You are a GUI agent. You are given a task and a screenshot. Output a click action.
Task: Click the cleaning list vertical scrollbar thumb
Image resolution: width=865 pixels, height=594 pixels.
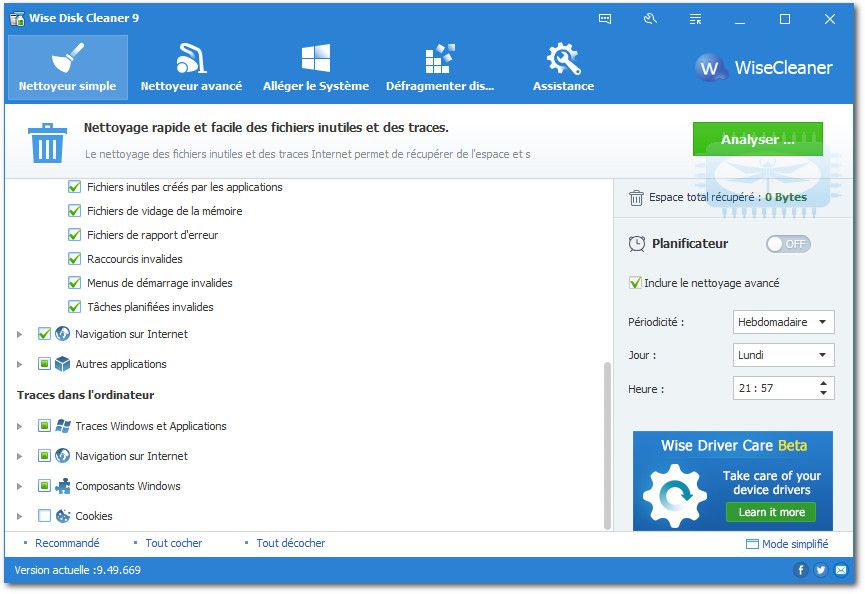click(607, 446)
